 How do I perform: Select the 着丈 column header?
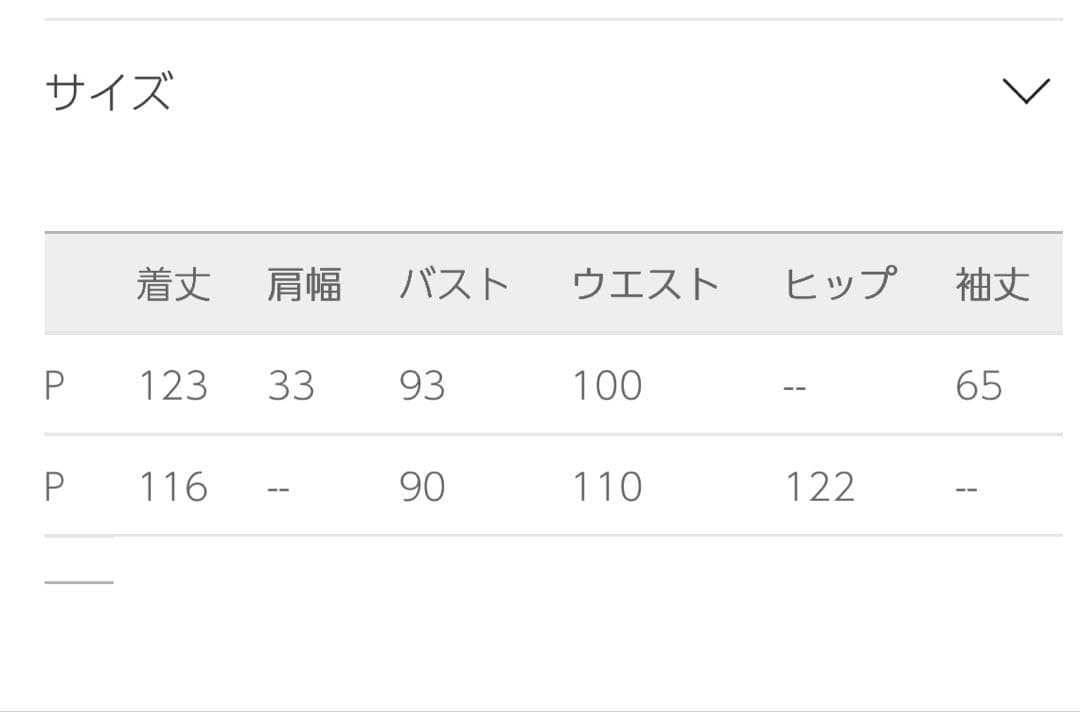click(x=174, y=285)
